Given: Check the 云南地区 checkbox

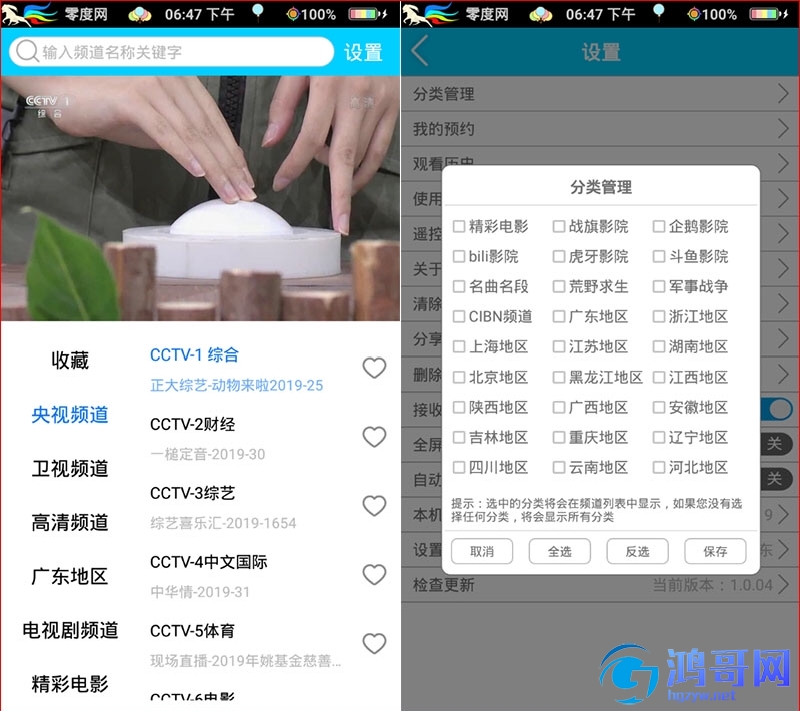Looking at the screenshot, I should 559,467.
